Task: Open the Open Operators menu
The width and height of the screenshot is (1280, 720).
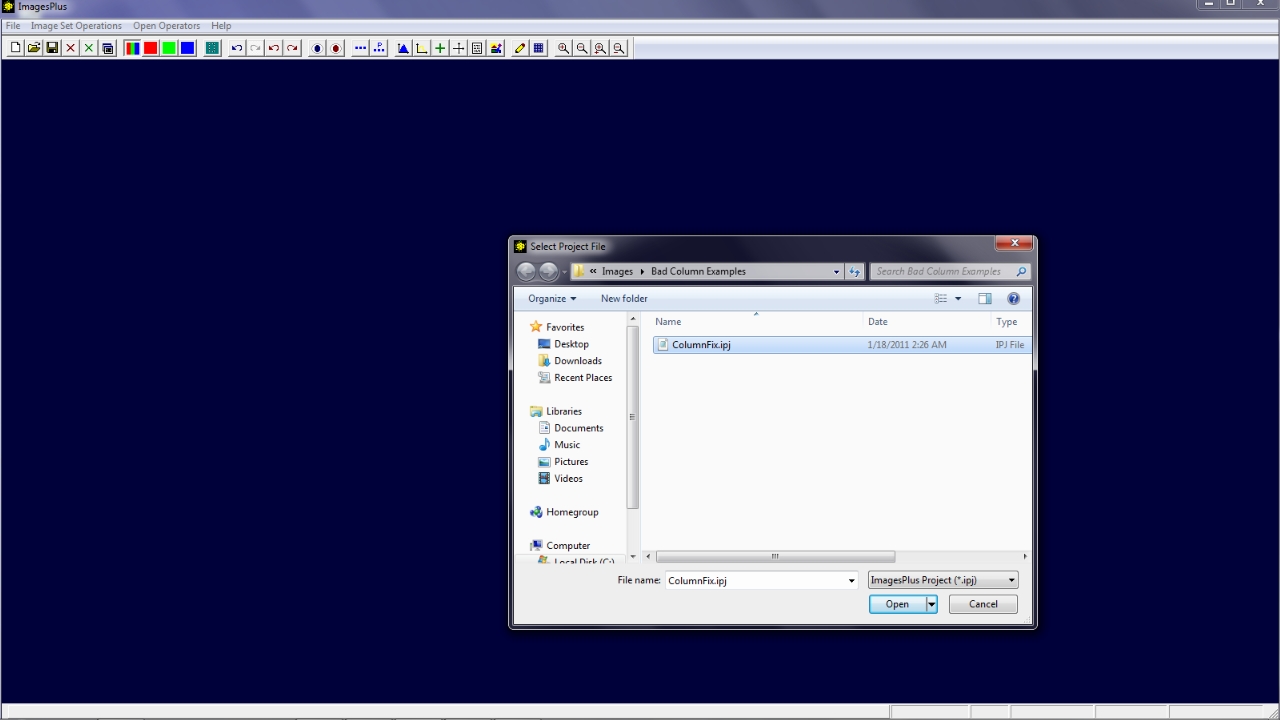Action: point(166,26)
